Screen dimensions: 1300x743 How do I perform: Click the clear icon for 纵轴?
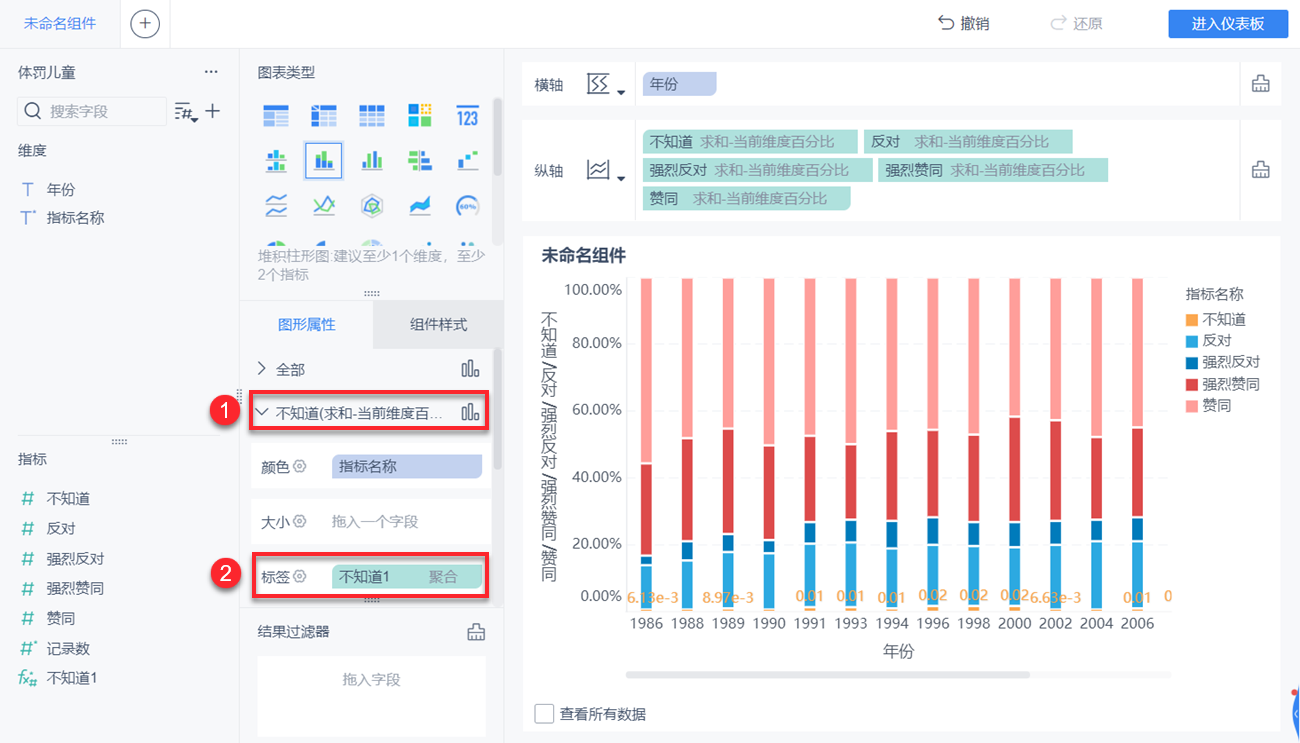tap(1261, 170)
